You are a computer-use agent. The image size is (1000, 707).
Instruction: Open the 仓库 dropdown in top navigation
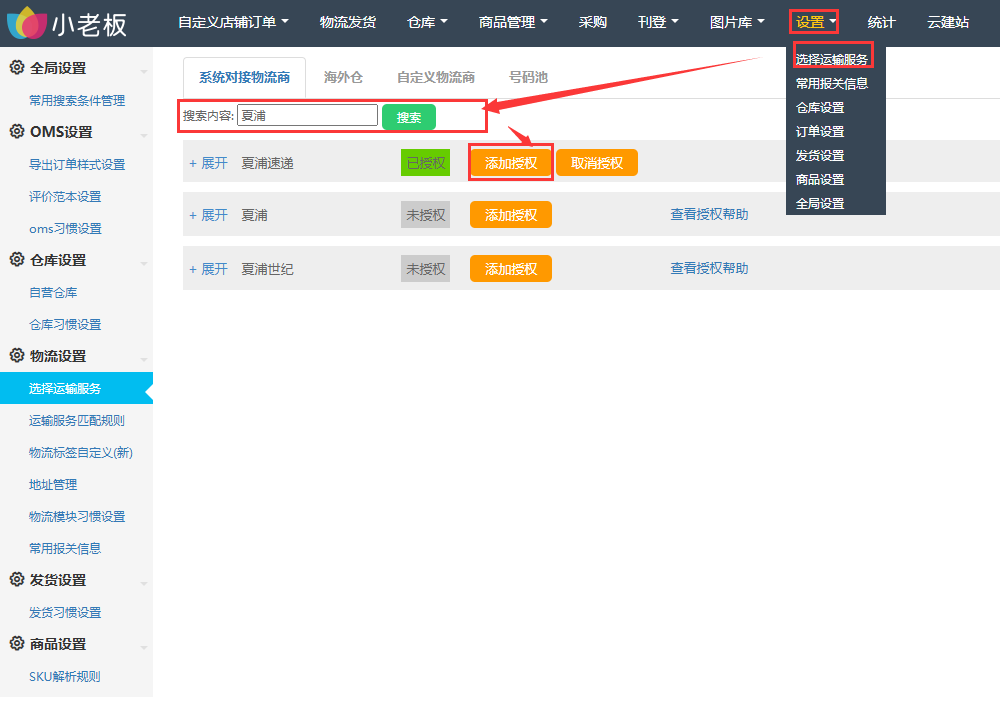[x=428, y=22]
